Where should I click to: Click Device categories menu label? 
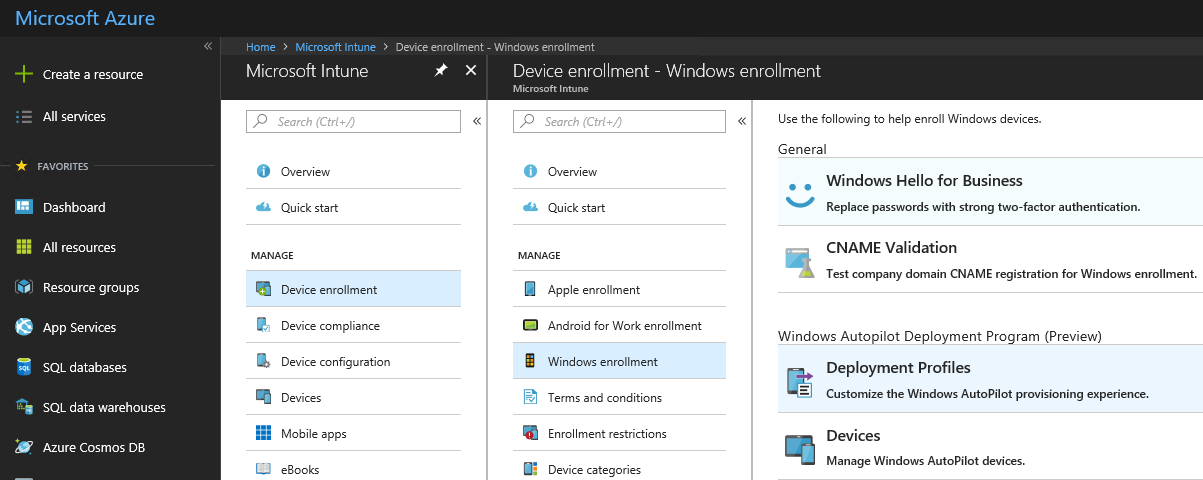(x=594, y=469)
